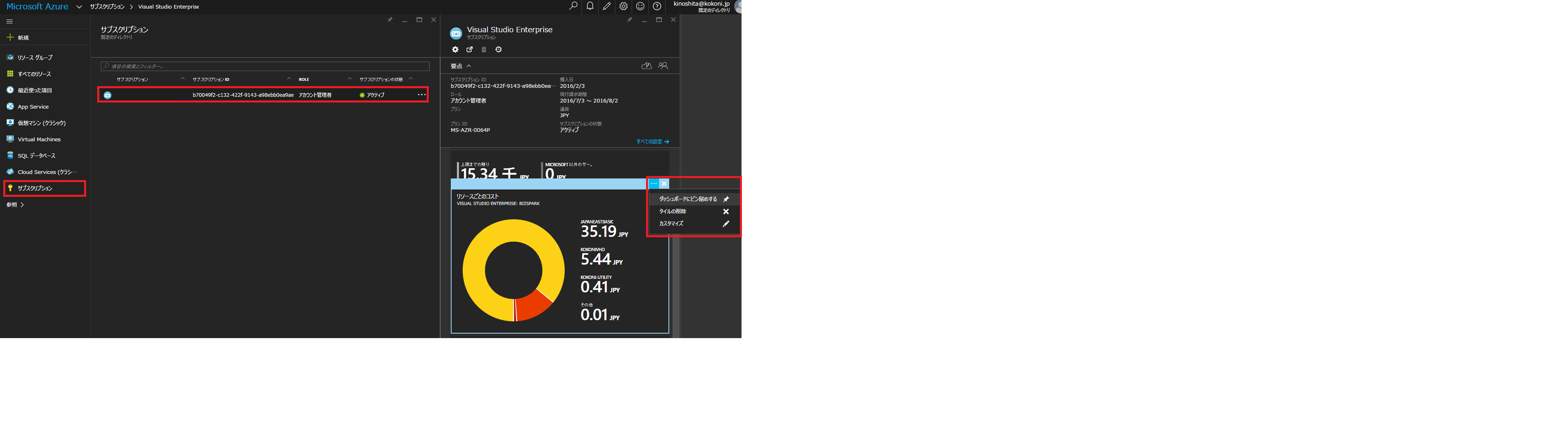This screenshot has height=441, width=1568.
Task: Click the subscription icon in the table row
Action: pos(108,95)
